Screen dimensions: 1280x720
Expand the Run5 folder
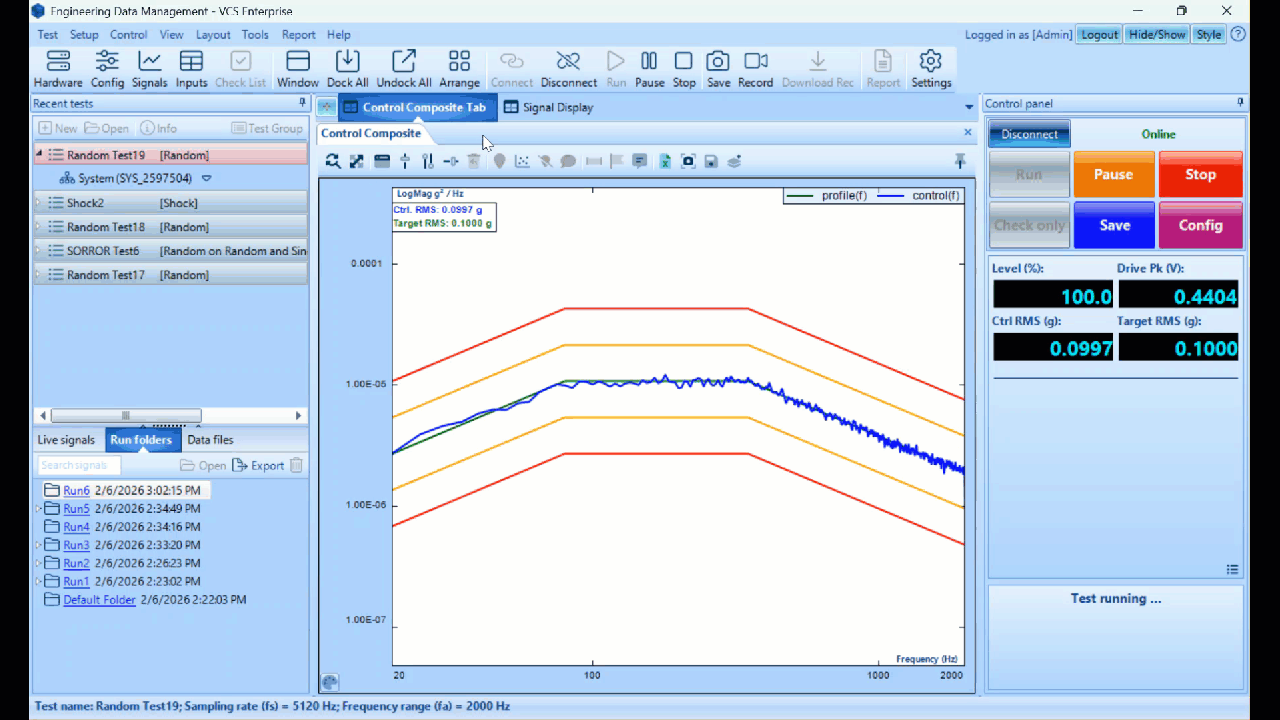[39, 509]
